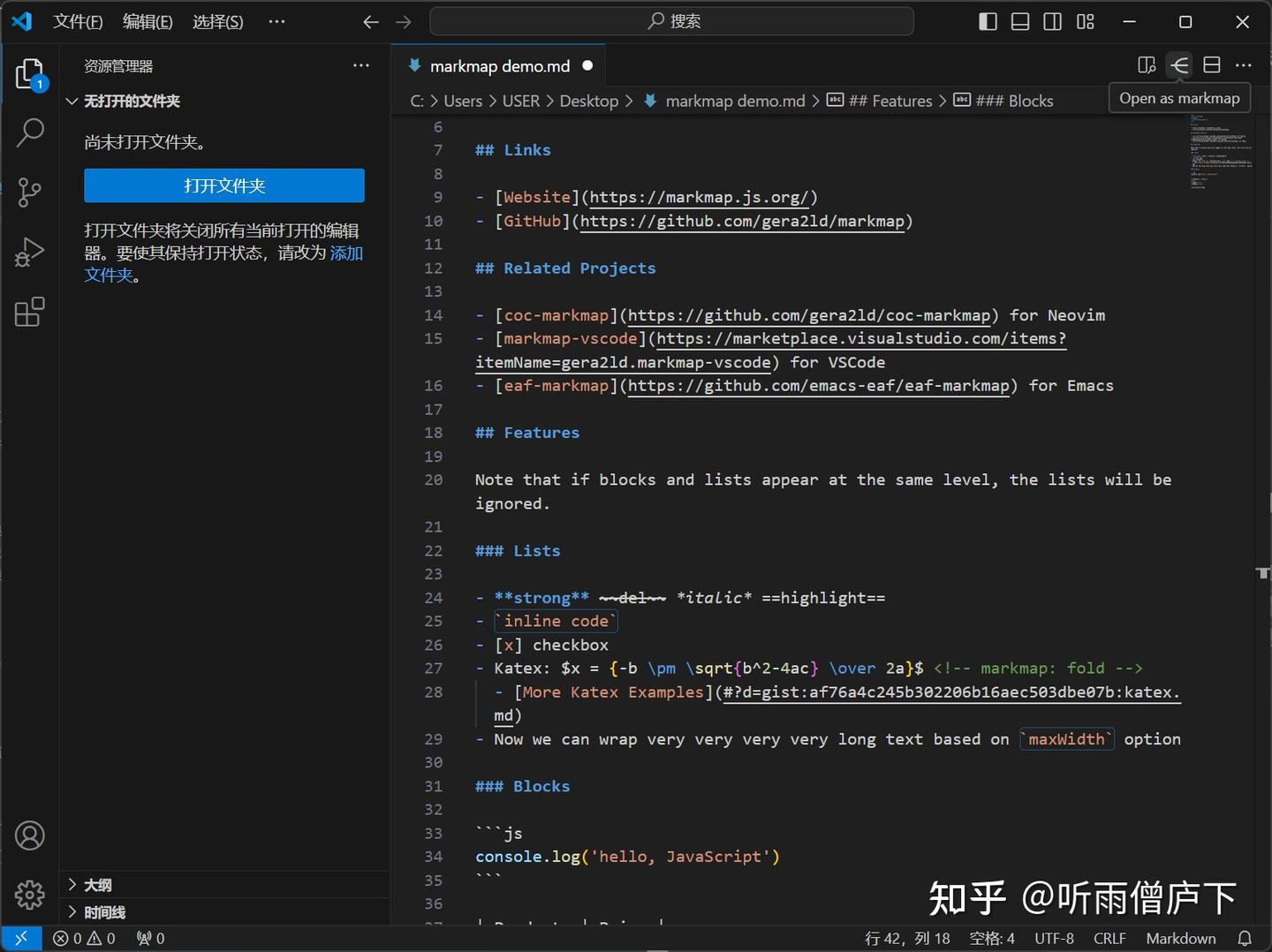This screenshot has height=952, width=1272.
Task: Click the 打开文件夹 button
Action: (x=223, y=185)
